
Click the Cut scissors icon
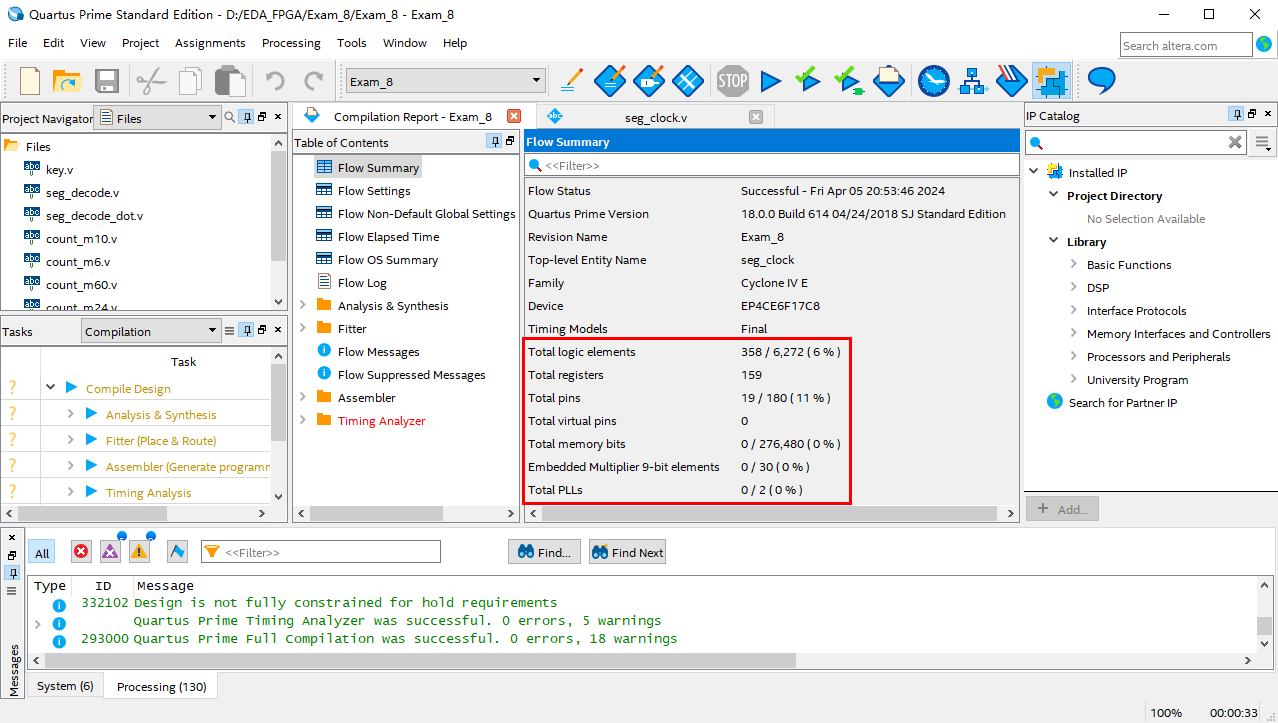151,81
